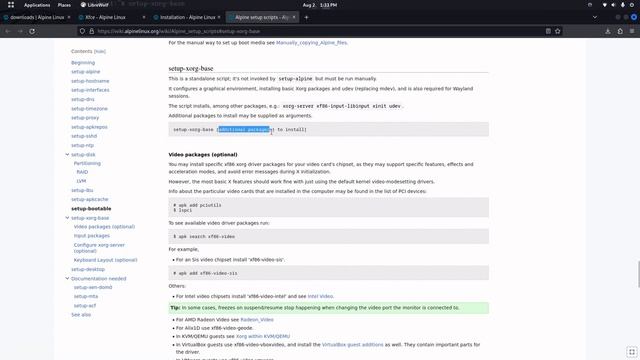Bookmark this page with star icon
Image resolution: width=640 pixels, height=360 pixels.
558,31
